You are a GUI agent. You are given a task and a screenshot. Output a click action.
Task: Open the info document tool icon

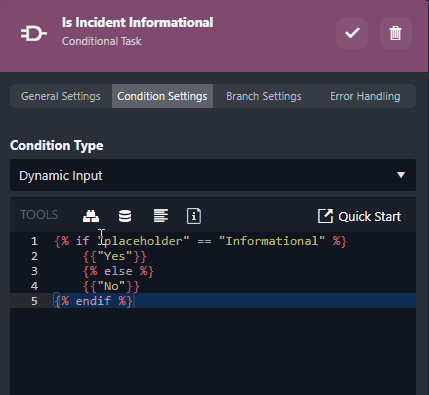point(194,216)
